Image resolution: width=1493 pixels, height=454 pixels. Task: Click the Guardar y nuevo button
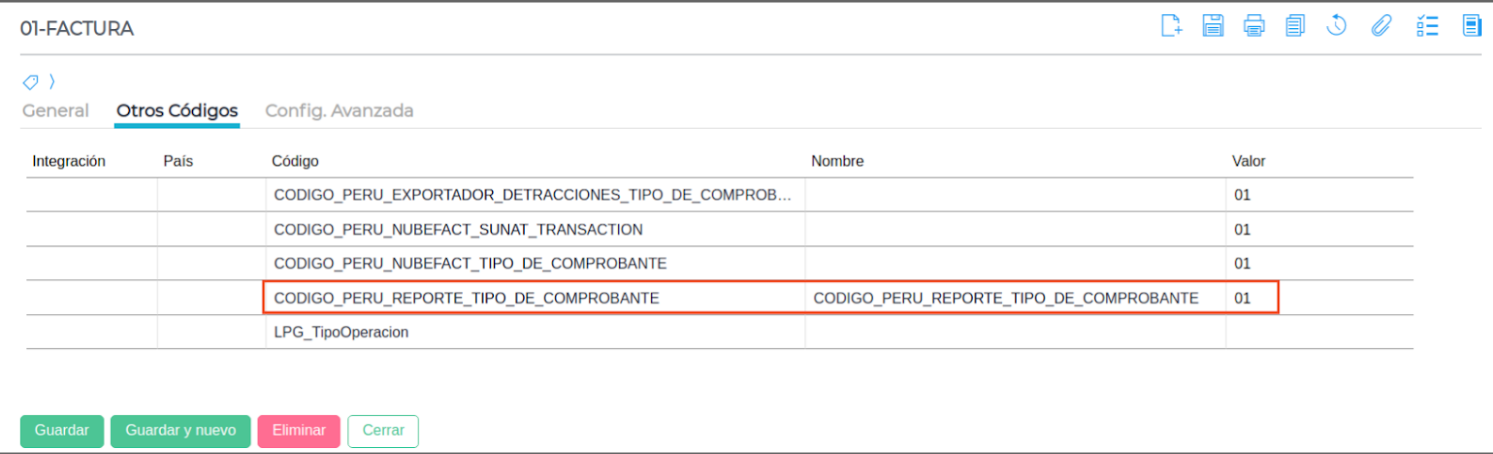[x=180, y=431]
